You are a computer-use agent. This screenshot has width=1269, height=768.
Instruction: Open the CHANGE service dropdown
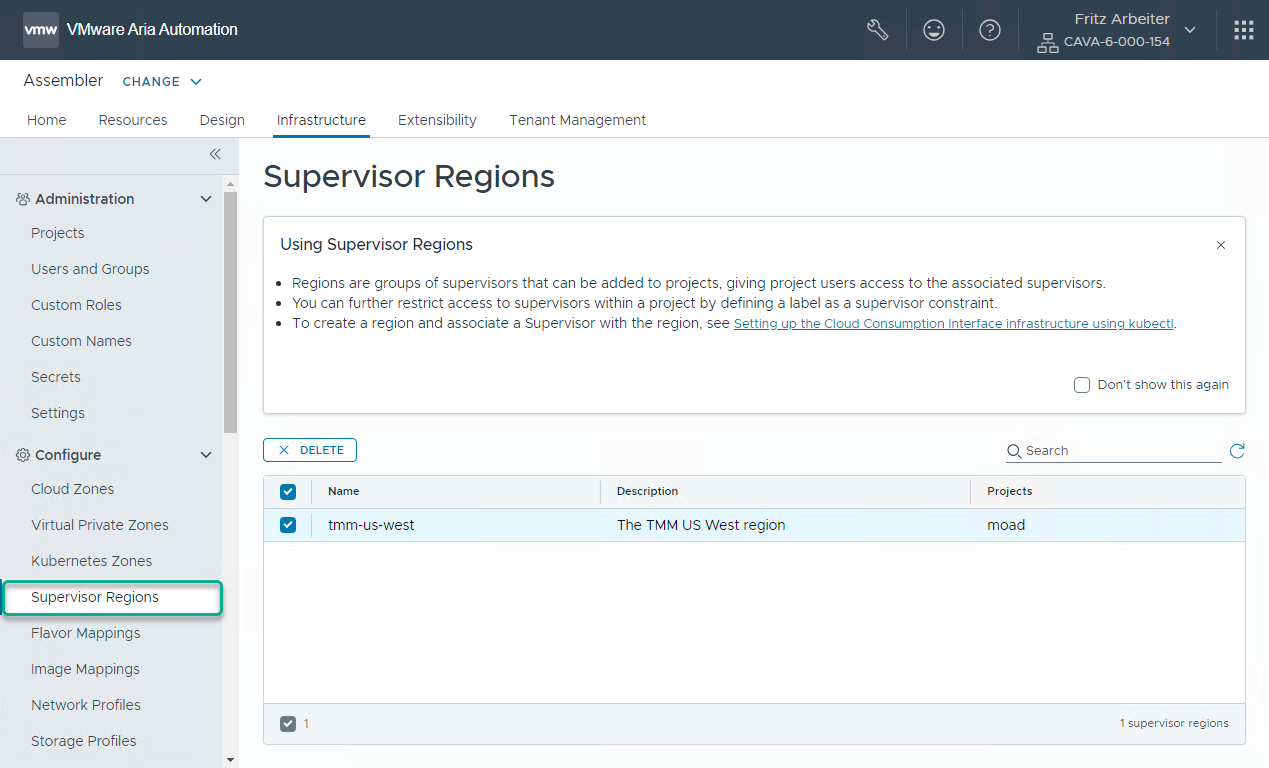coord(162,82)
